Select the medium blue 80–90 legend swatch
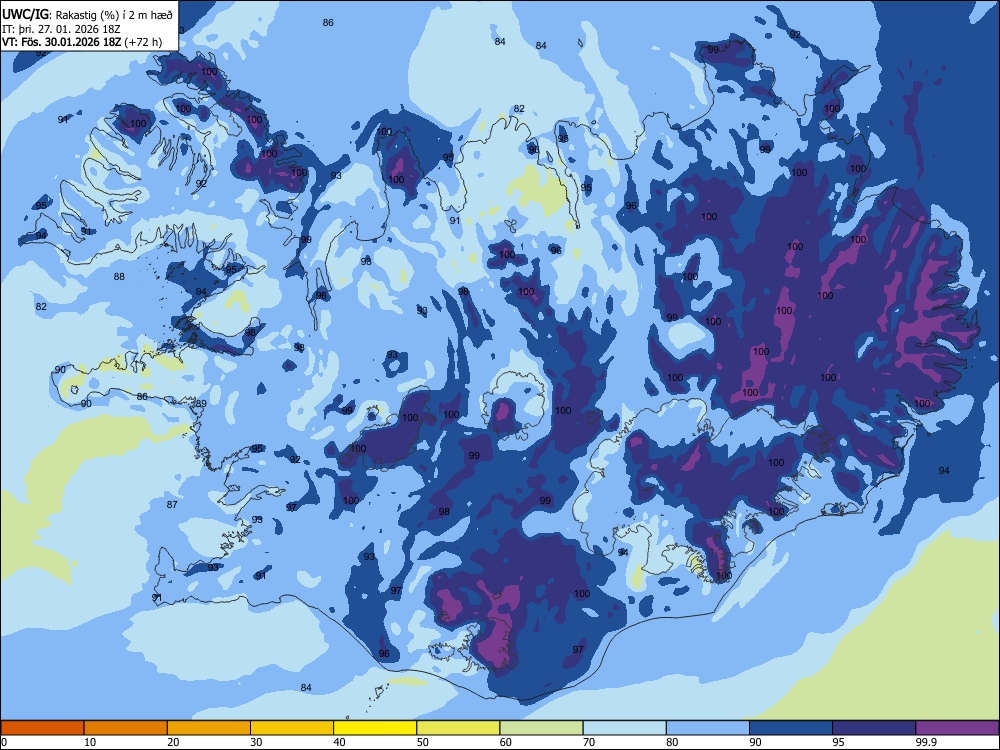Screen dimensions: 1000x750 point(708,728)
